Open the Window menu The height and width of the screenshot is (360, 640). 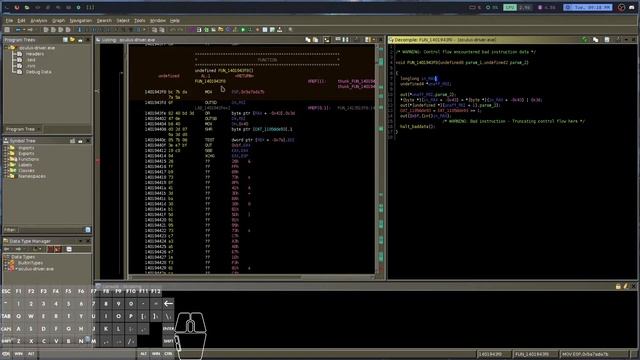click(x=158, y=20)
